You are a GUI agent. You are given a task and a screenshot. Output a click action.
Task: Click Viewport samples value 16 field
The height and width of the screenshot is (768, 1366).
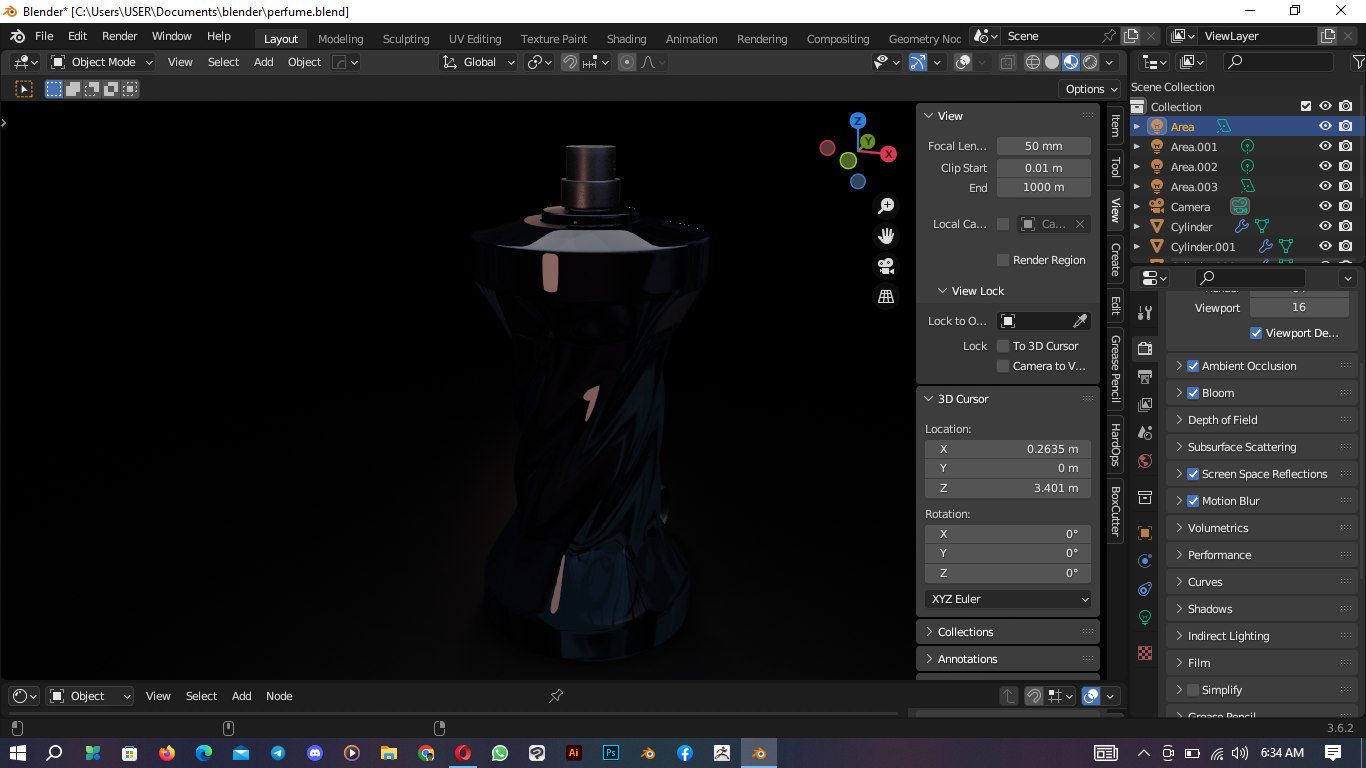[1299, 308]
